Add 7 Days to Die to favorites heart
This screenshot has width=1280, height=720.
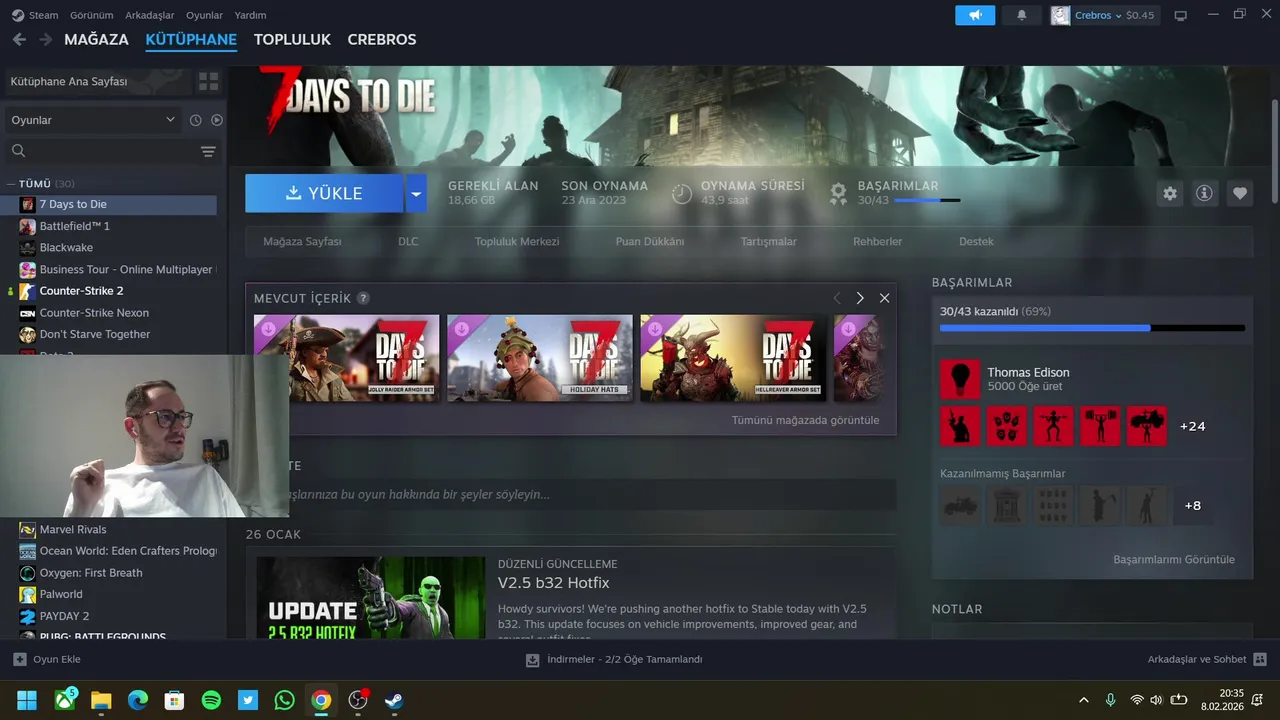pos(1240,193)
